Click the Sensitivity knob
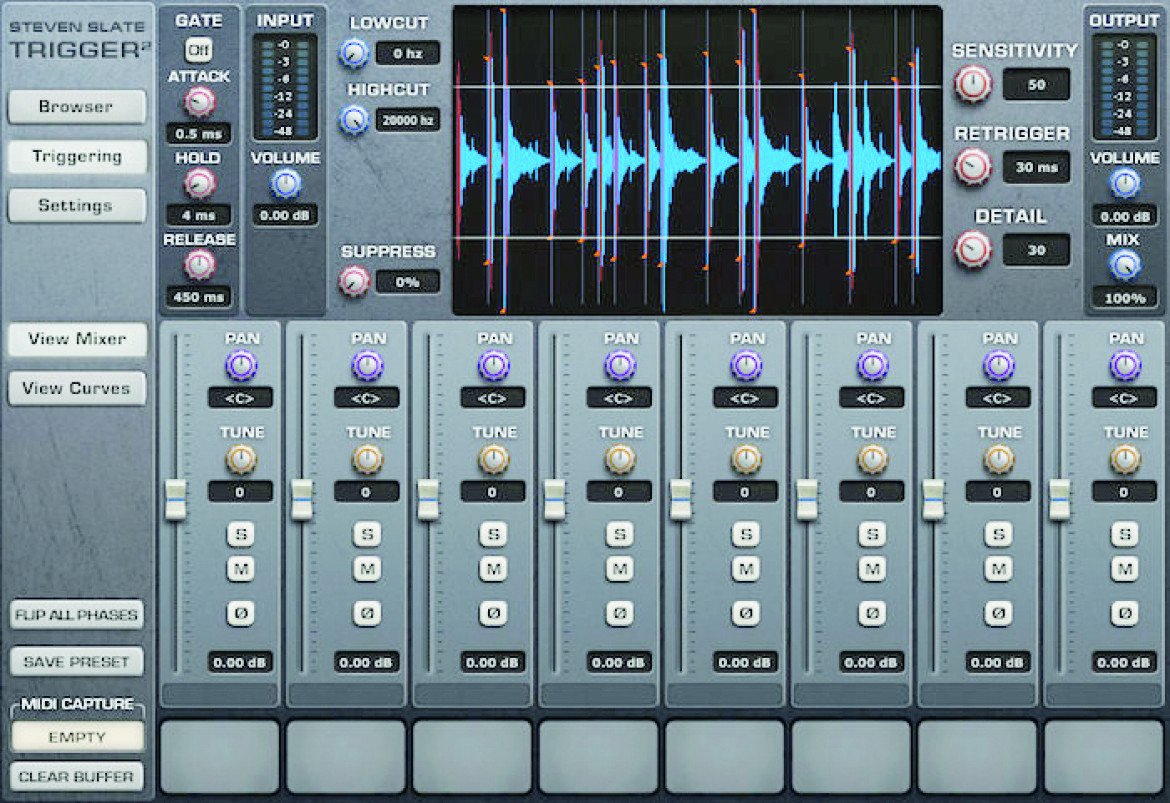The width and height of the screenshot is (1170, 803). pos(973,84)
